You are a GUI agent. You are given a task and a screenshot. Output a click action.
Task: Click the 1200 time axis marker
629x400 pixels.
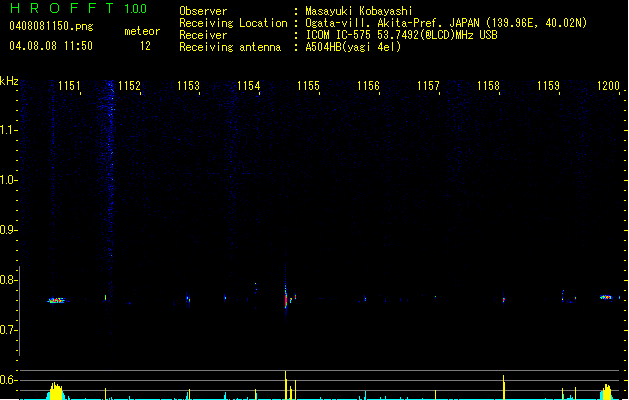point(609,86)
